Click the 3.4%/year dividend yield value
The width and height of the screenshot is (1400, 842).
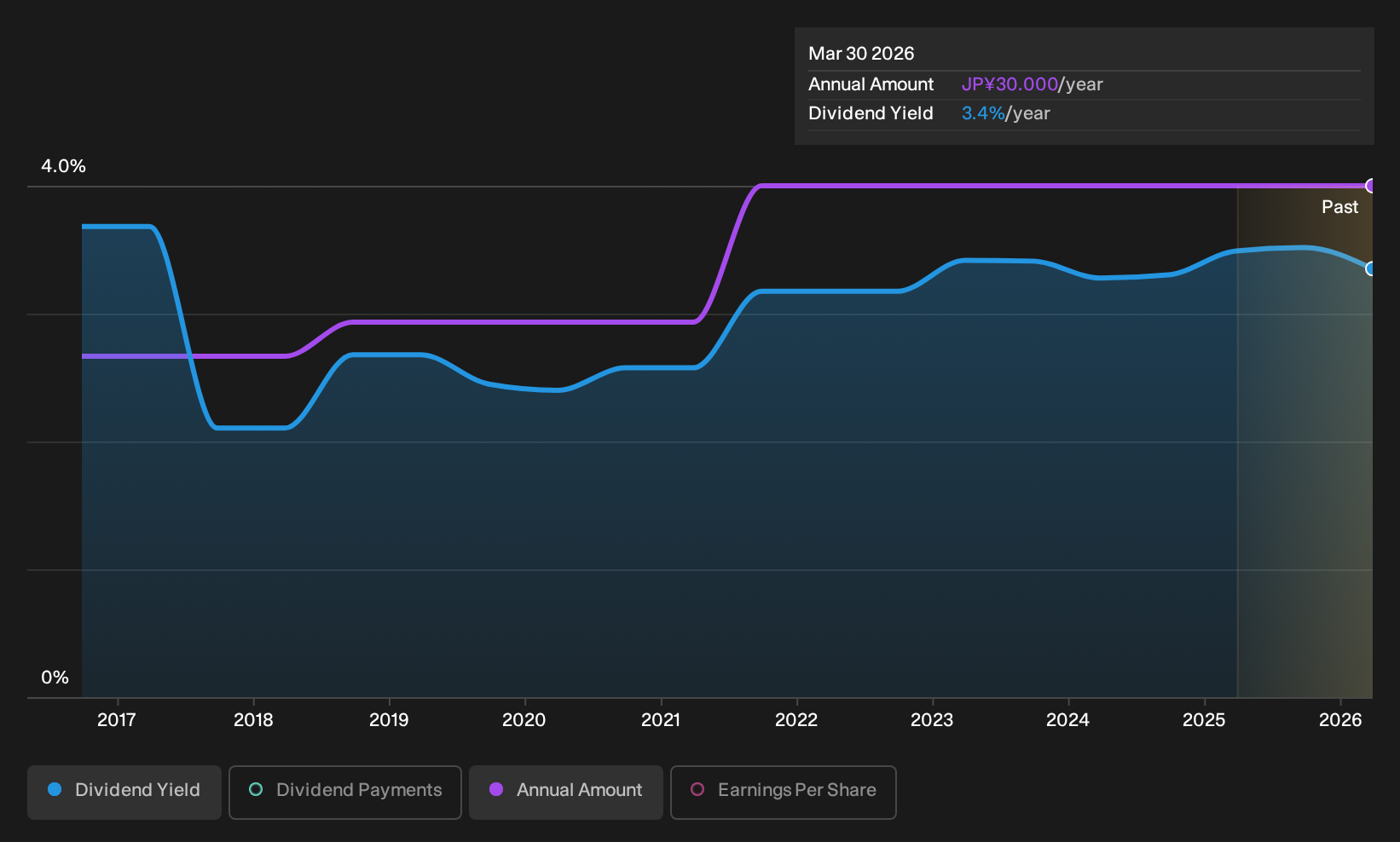coord(1006,113)
